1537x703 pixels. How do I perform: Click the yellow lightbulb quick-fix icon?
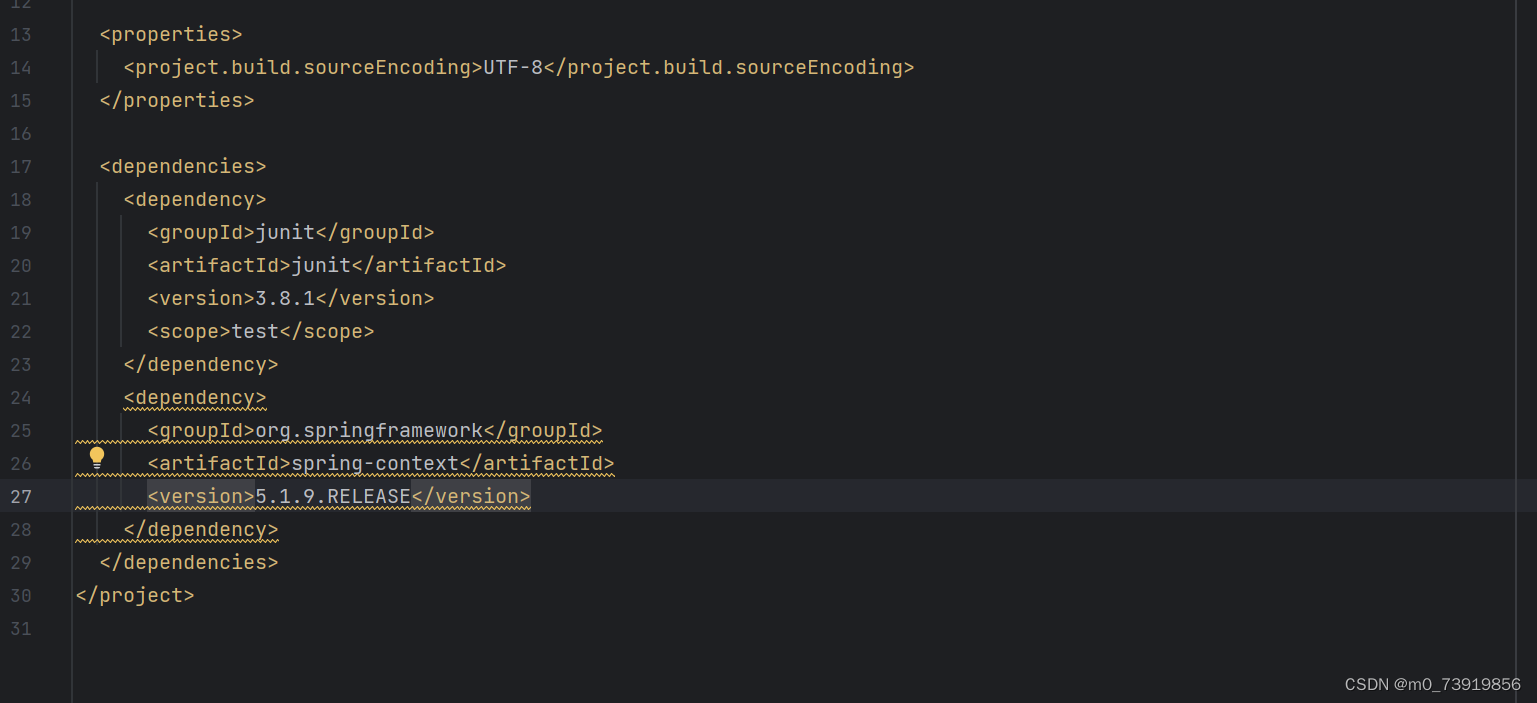click(96, 457)
